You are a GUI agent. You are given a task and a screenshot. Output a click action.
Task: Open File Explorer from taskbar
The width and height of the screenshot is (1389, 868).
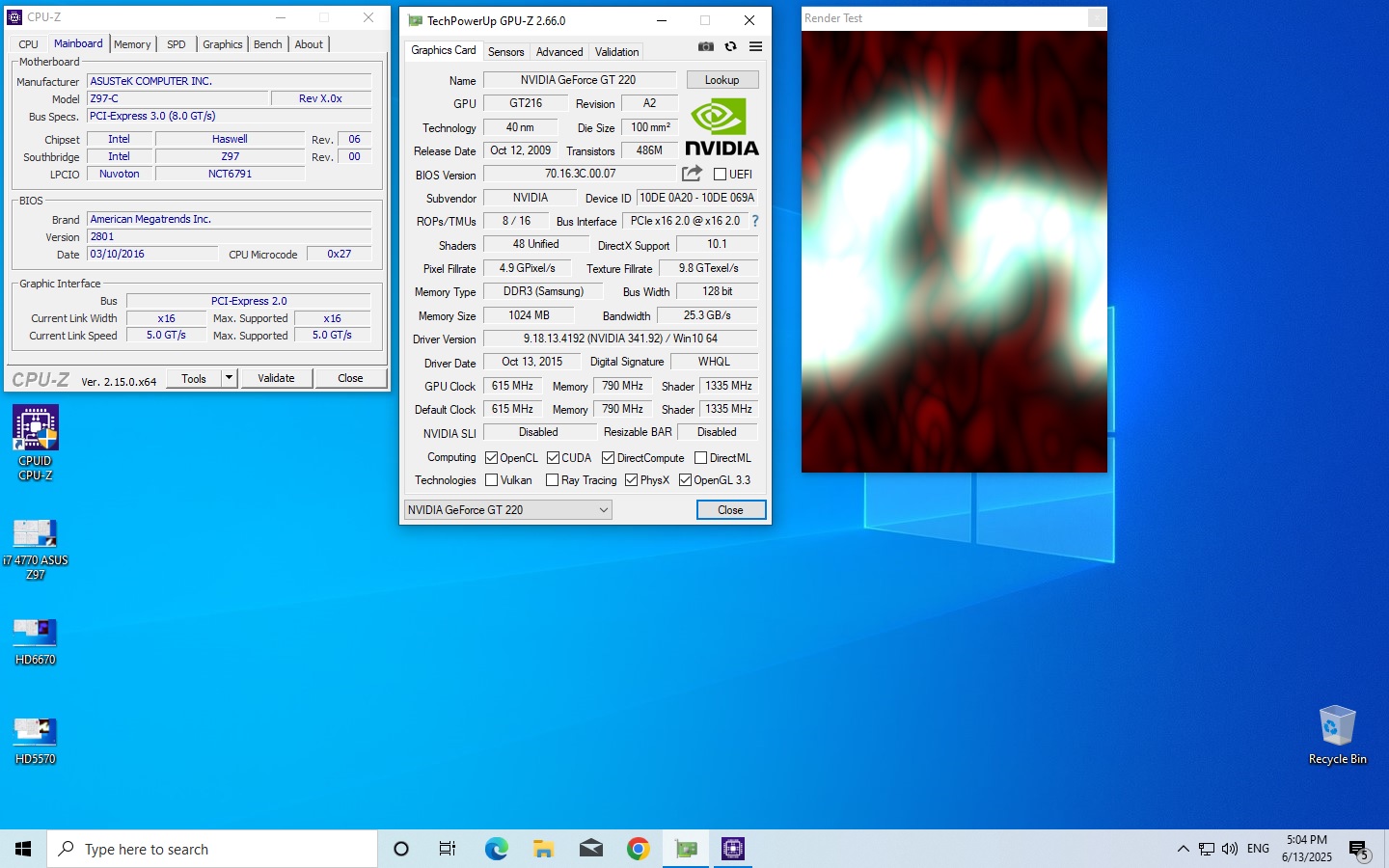pos(543,849)
